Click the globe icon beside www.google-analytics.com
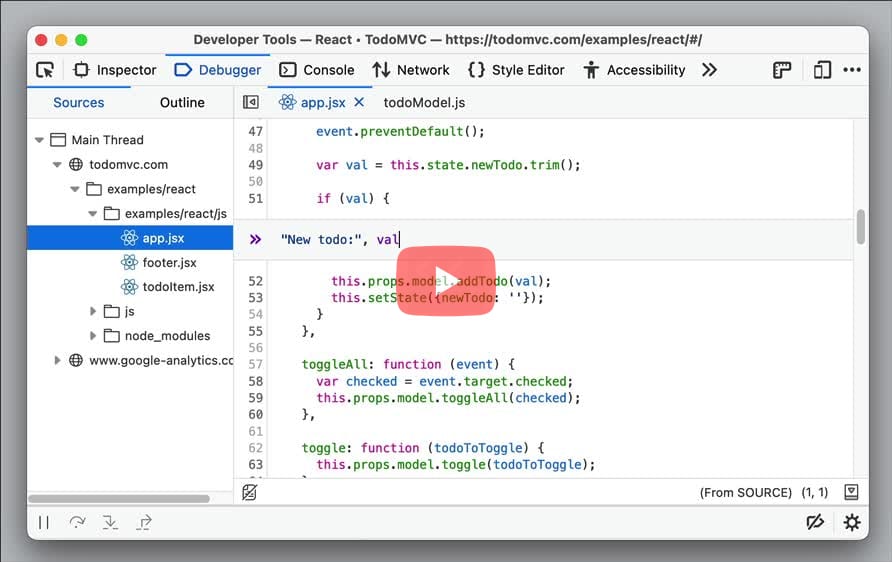The height and width of the screenshot is (562, 892). [x=76, y=360]
